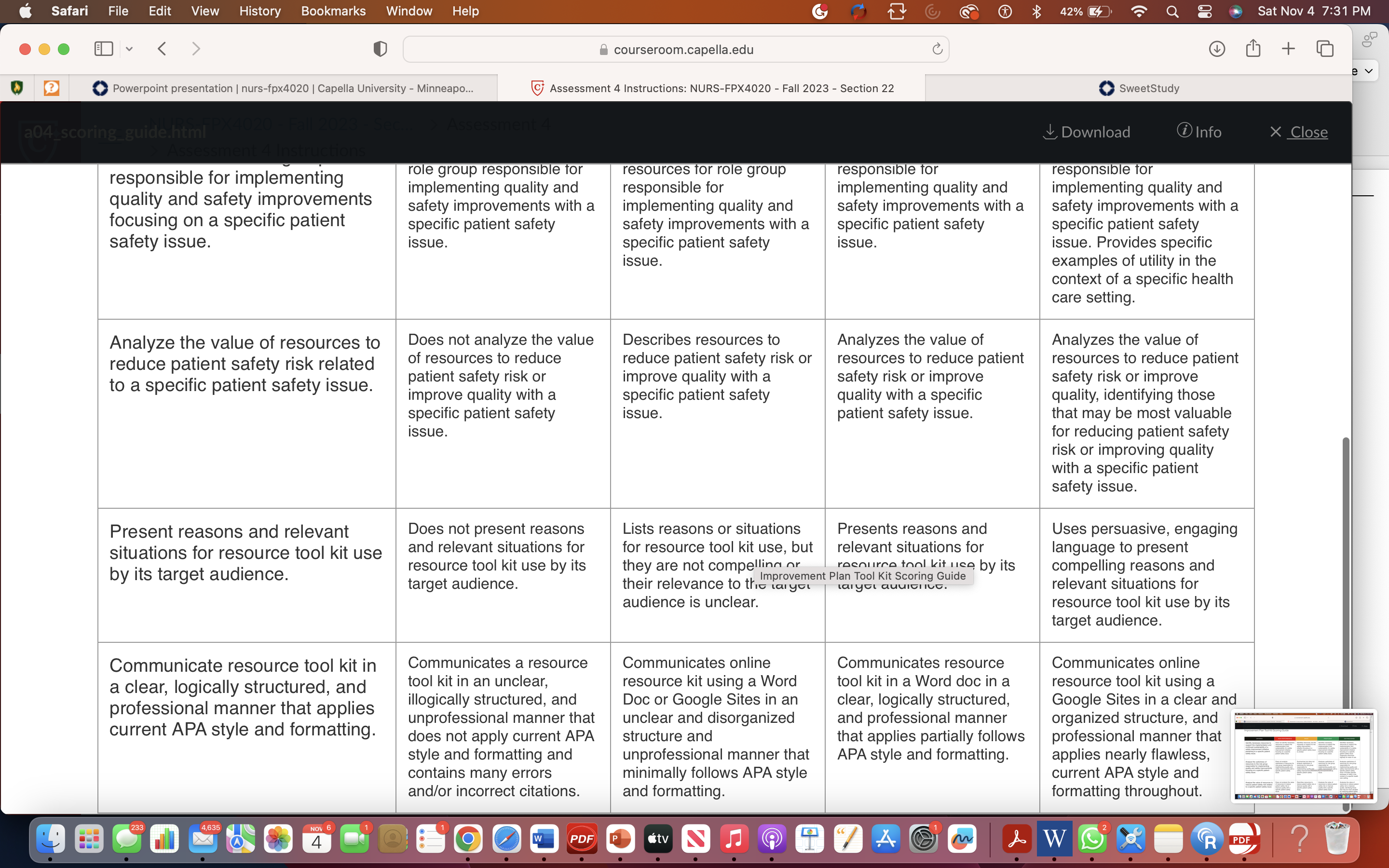The image size is (1389, 868).
Task: Open Info for the scoring guide
Action: (x=1199, y=132)
